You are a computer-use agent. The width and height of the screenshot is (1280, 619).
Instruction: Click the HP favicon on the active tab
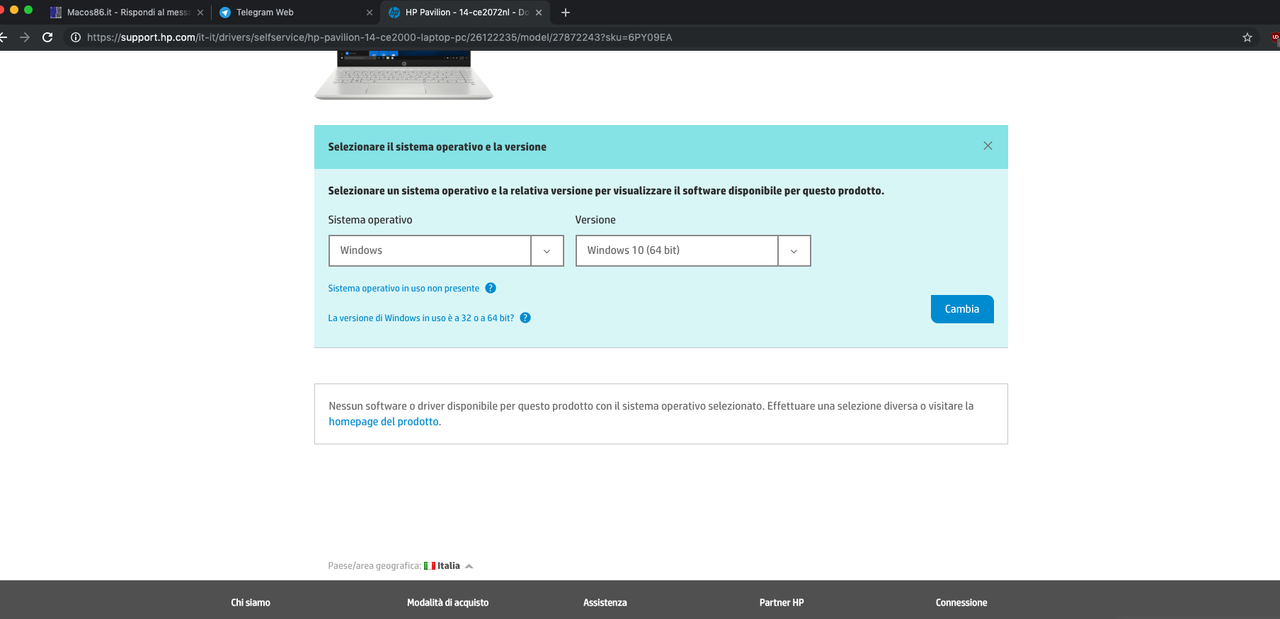click(394, 13)
